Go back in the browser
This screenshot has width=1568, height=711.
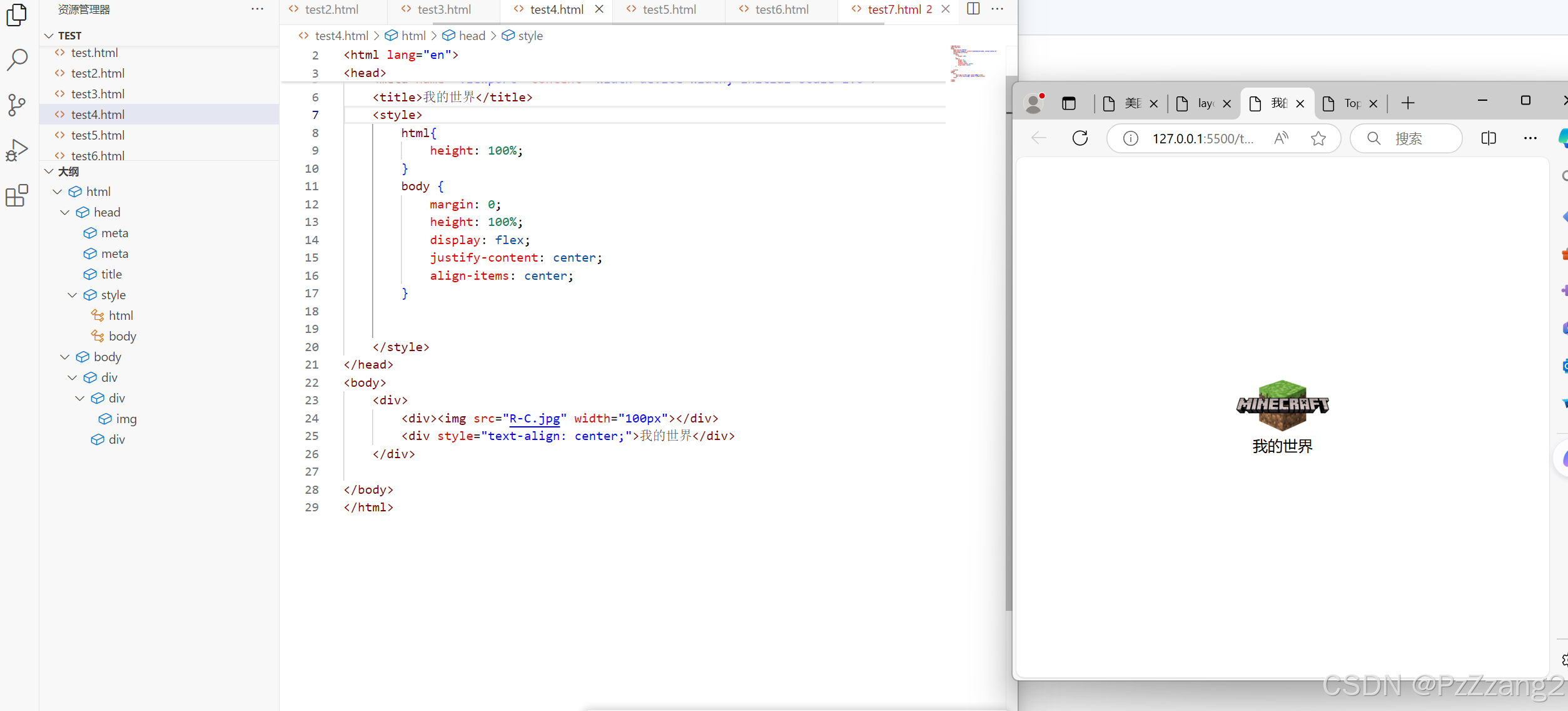tap(1039, 138)
